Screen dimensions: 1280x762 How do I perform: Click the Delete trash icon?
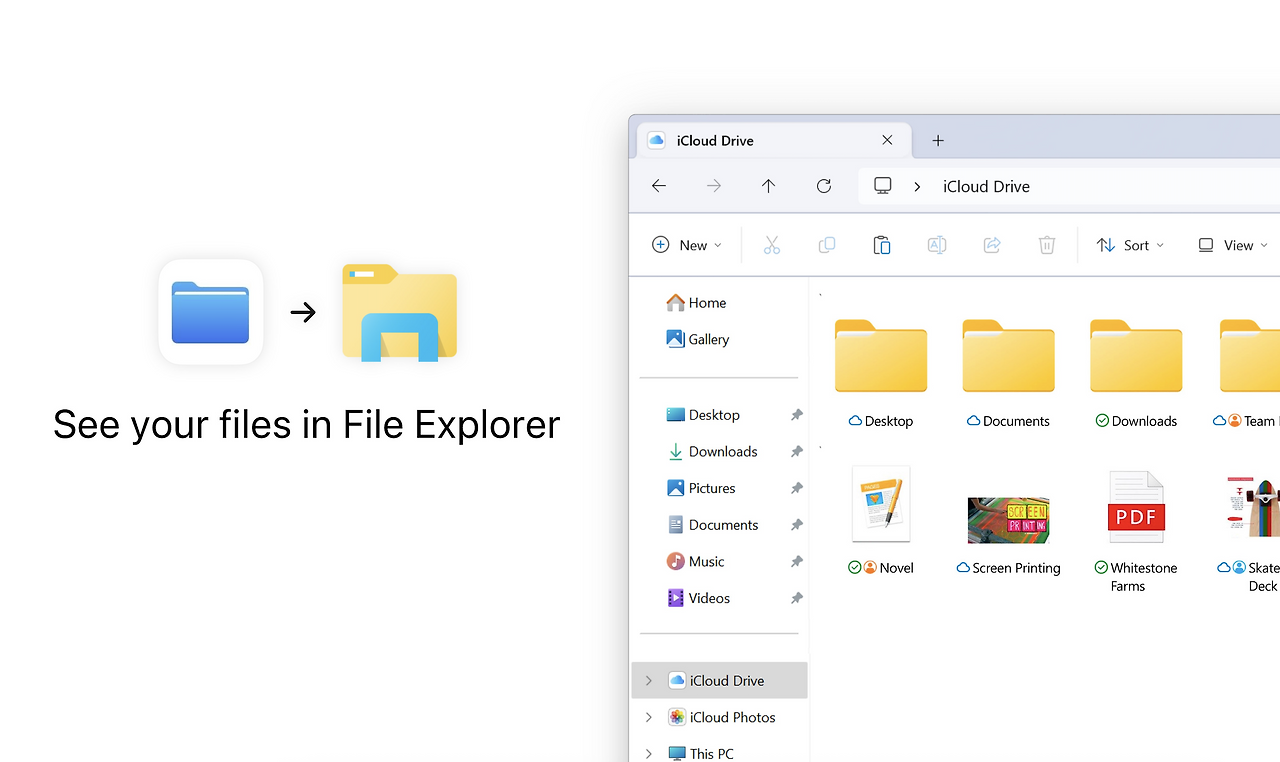coord(1047,245)
